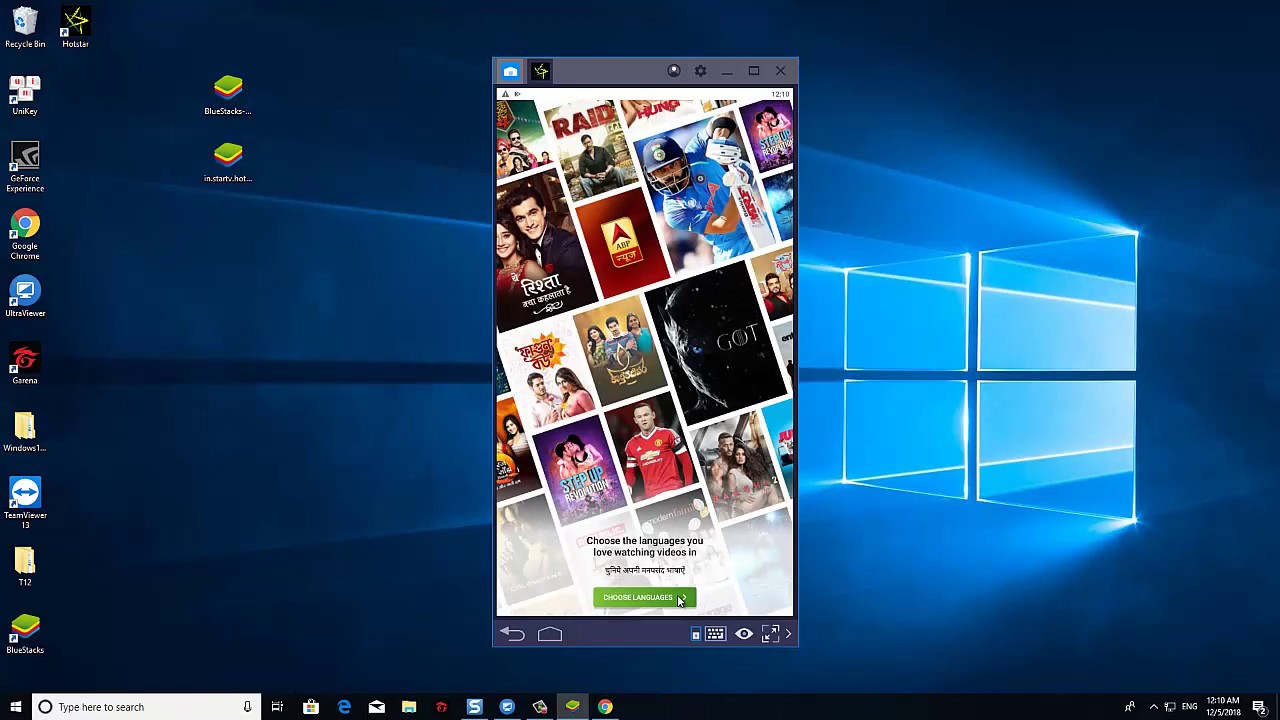
Task: Minimize the BlueStacks window
Action: (727, 71)
